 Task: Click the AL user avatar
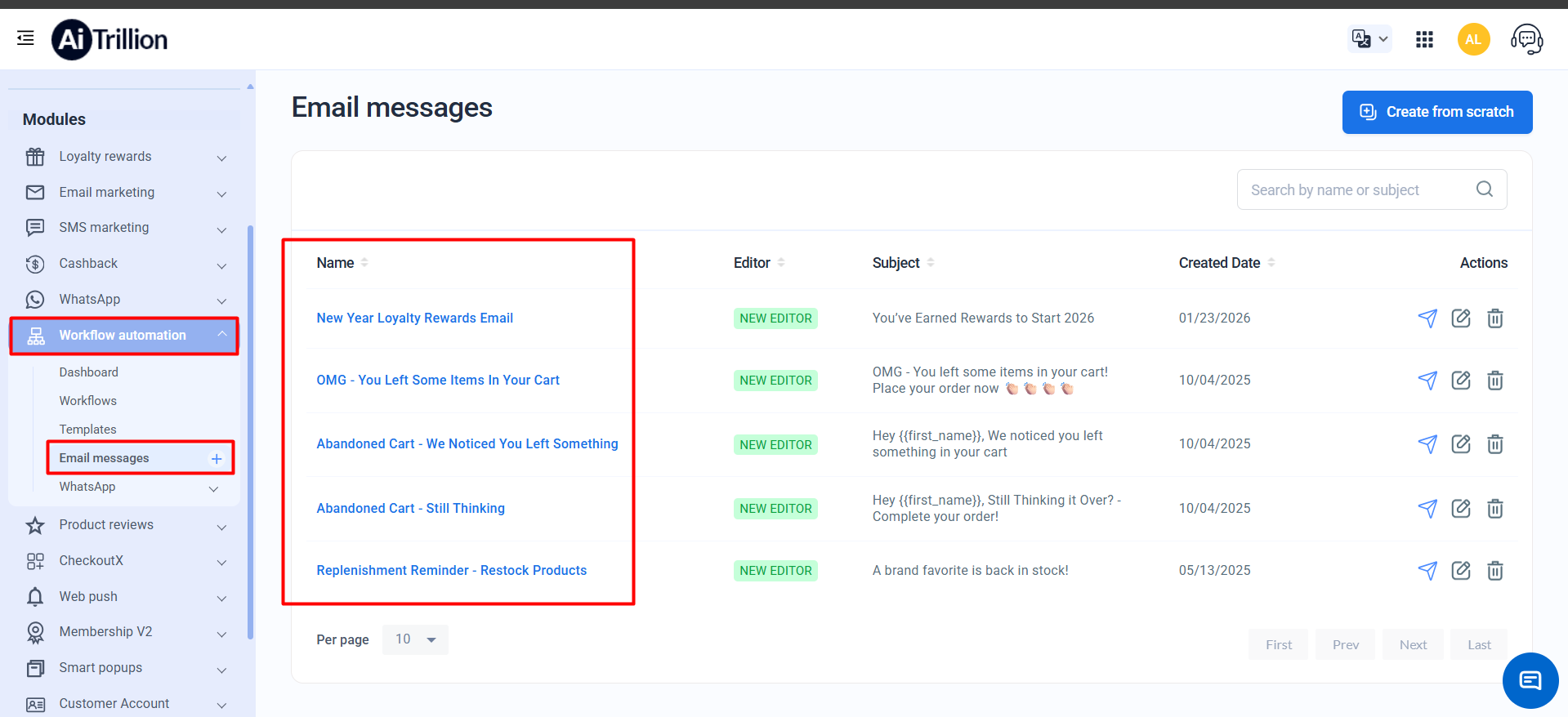click(1473, 39)
